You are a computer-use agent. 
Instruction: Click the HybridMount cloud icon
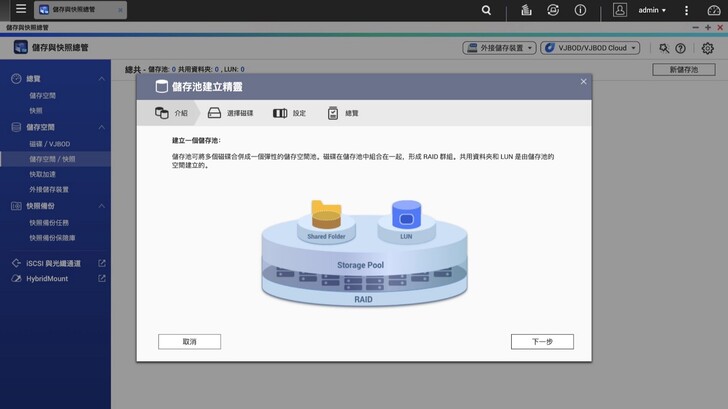tap(16, 279)
